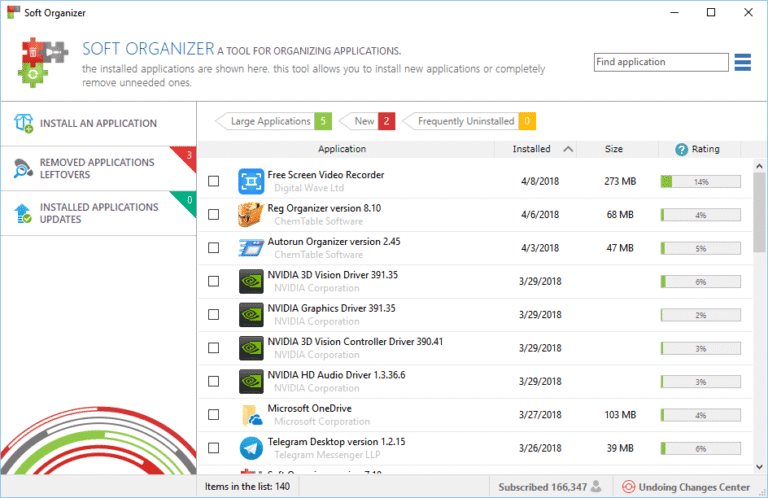Check the NVIDIA 3D Vision Controller Driver checkbox
Viewport: 768px width, 498px height.
coord(214,348)
